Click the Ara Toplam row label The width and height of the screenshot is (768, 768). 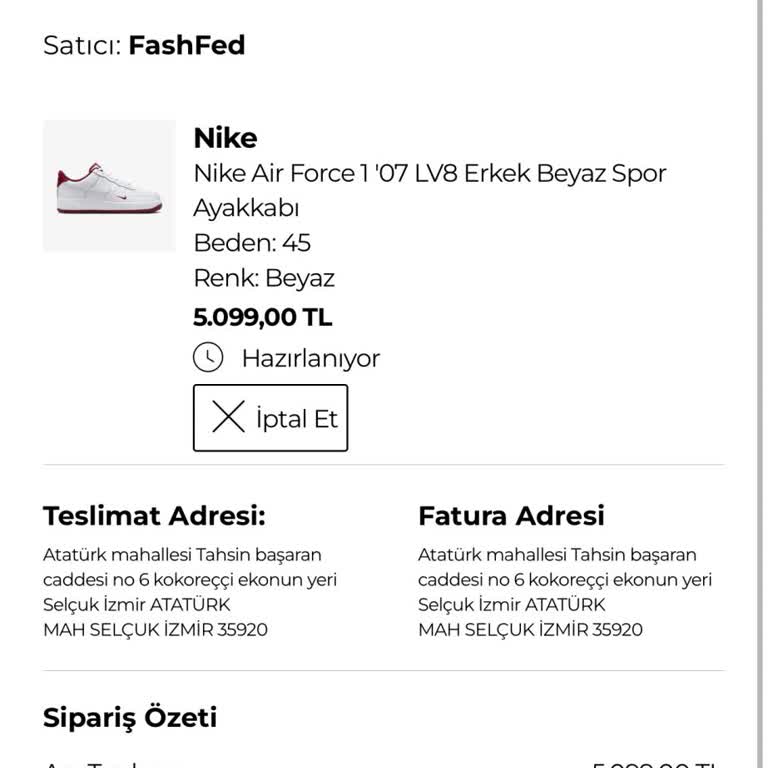click(100, 764)
